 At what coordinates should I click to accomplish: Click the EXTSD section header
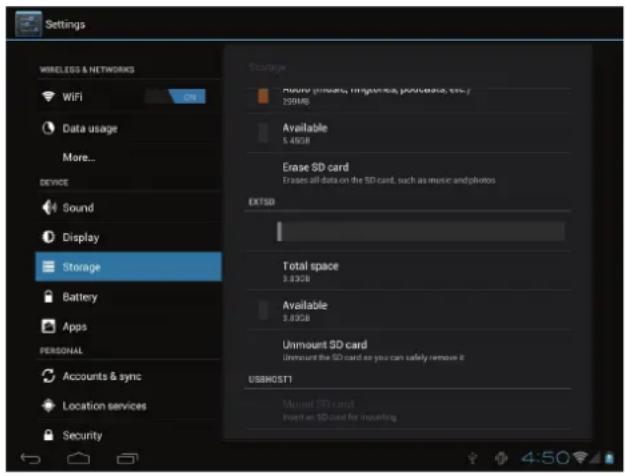(x=261, y=202)
